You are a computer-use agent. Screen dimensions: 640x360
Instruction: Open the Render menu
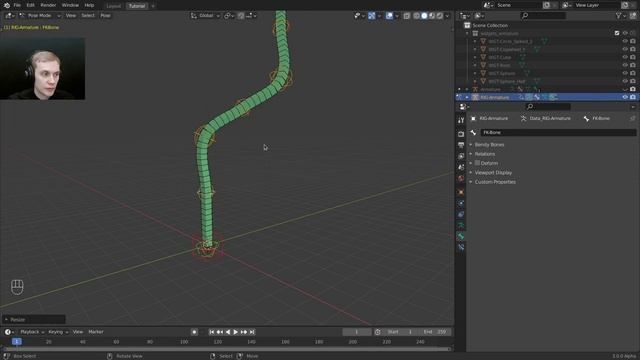[x=48, y=5]
